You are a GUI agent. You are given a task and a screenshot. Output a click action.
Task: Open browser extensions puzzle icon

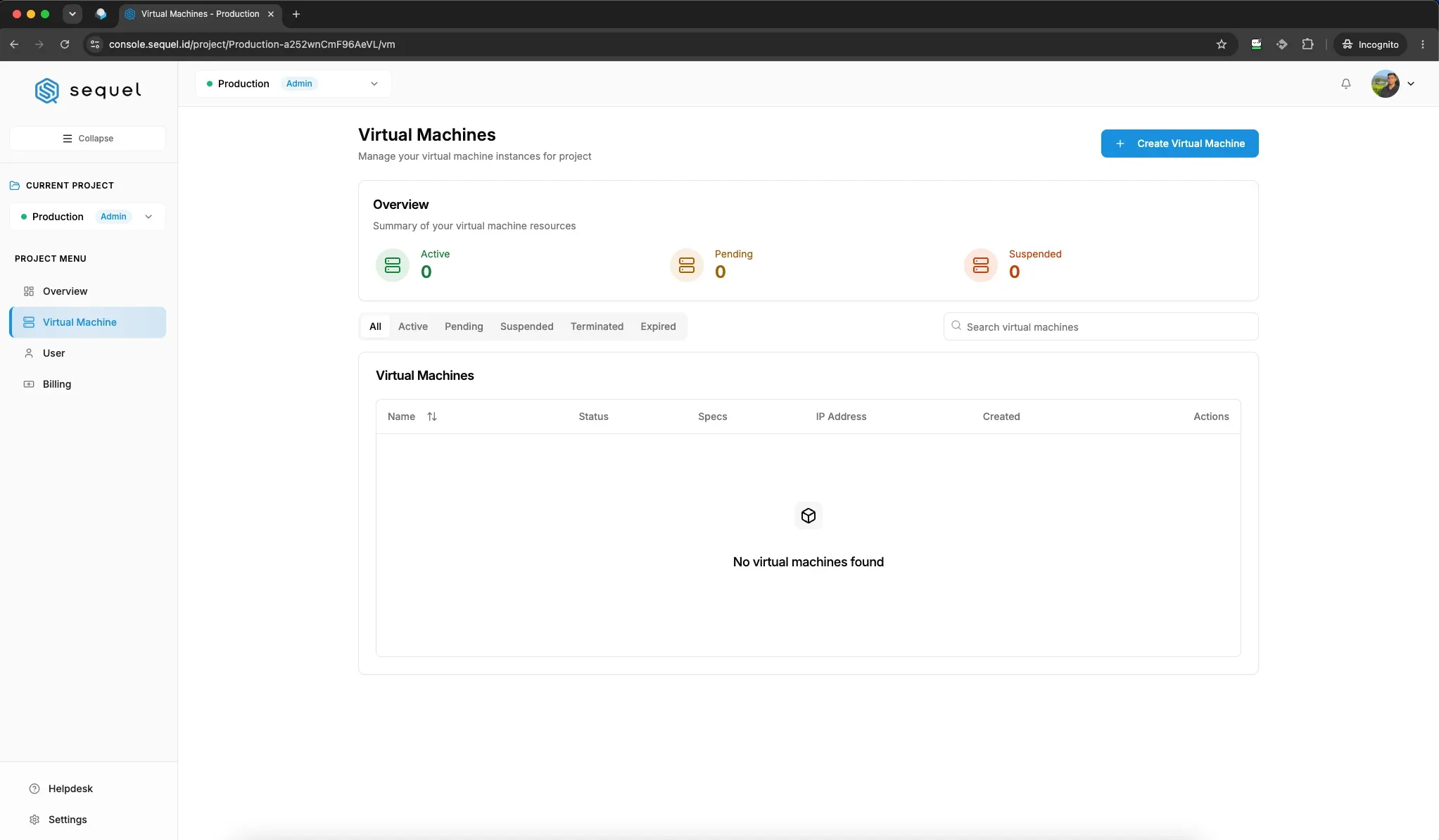click(1307, 44)
